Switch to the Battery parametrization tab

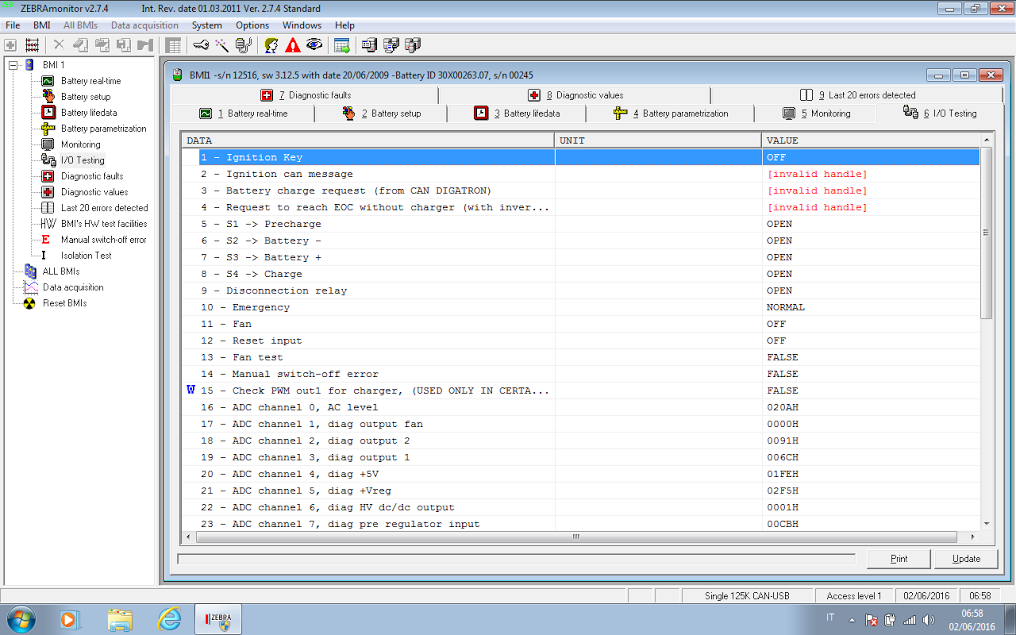[x=675, y=114]
